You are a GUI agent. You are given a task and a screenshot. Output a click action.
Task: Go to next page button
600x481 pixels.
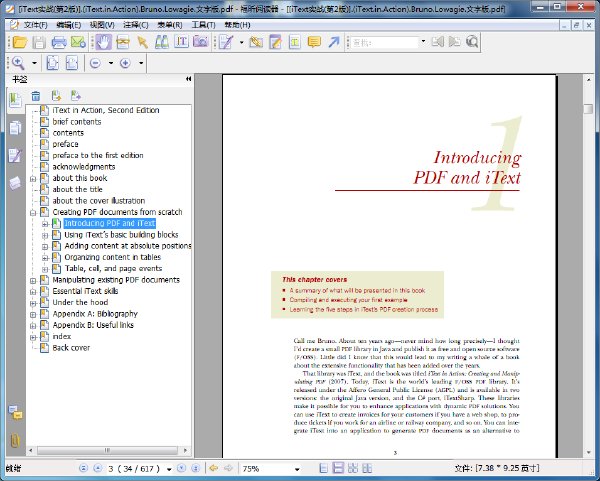click(x=181, y=468)
